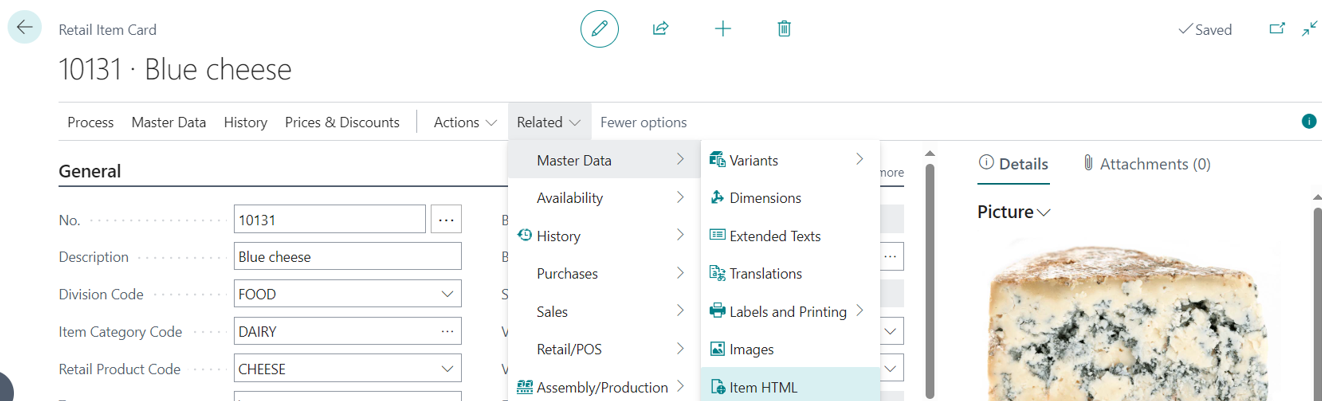1322x401 pixels.
Task: Click the back arrow button
Action: [x=24, y=28]
